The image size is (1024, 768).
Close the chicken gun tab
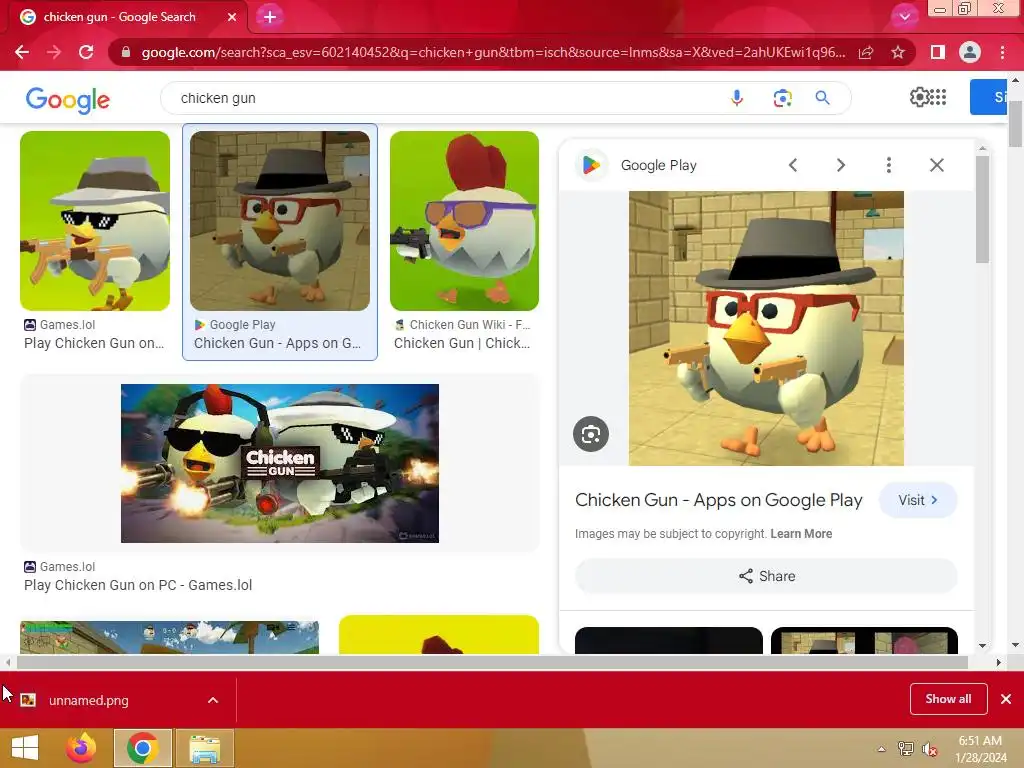pos(232,17)
